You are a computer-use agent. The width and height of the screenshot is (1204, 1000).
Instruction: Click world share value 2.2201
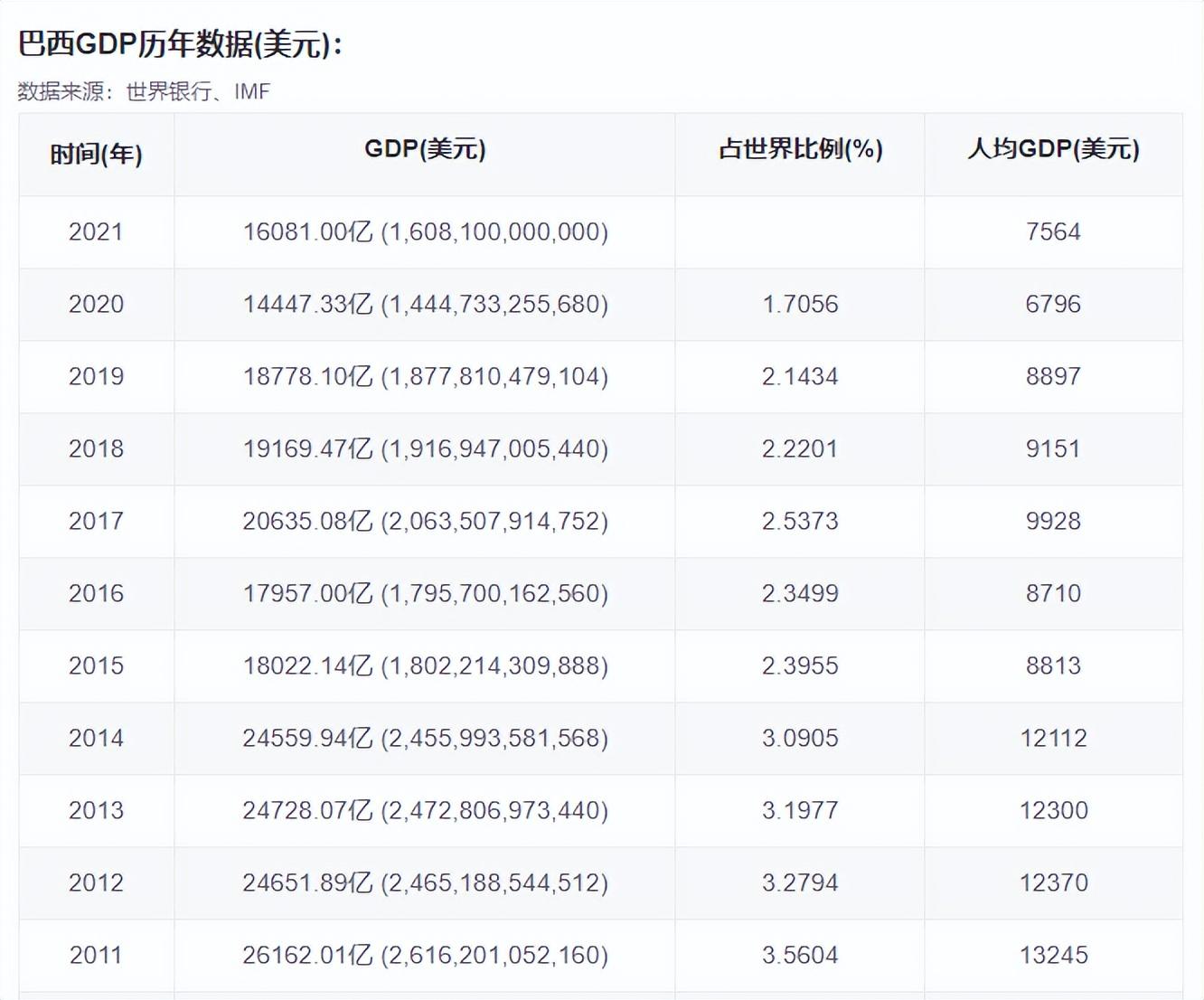(800, 448)
